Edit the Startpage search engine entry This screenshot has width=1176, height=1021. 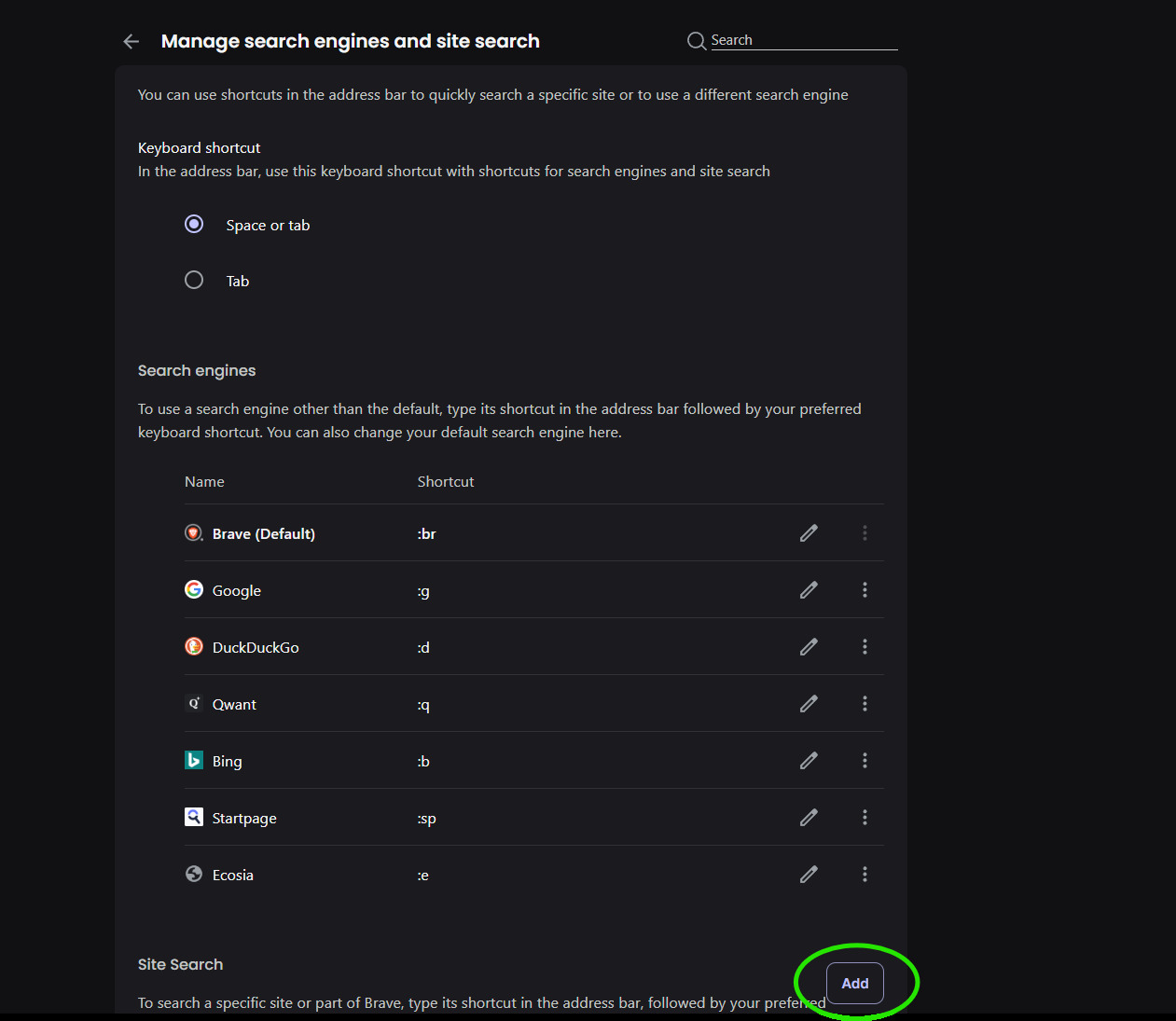point(808,817)
